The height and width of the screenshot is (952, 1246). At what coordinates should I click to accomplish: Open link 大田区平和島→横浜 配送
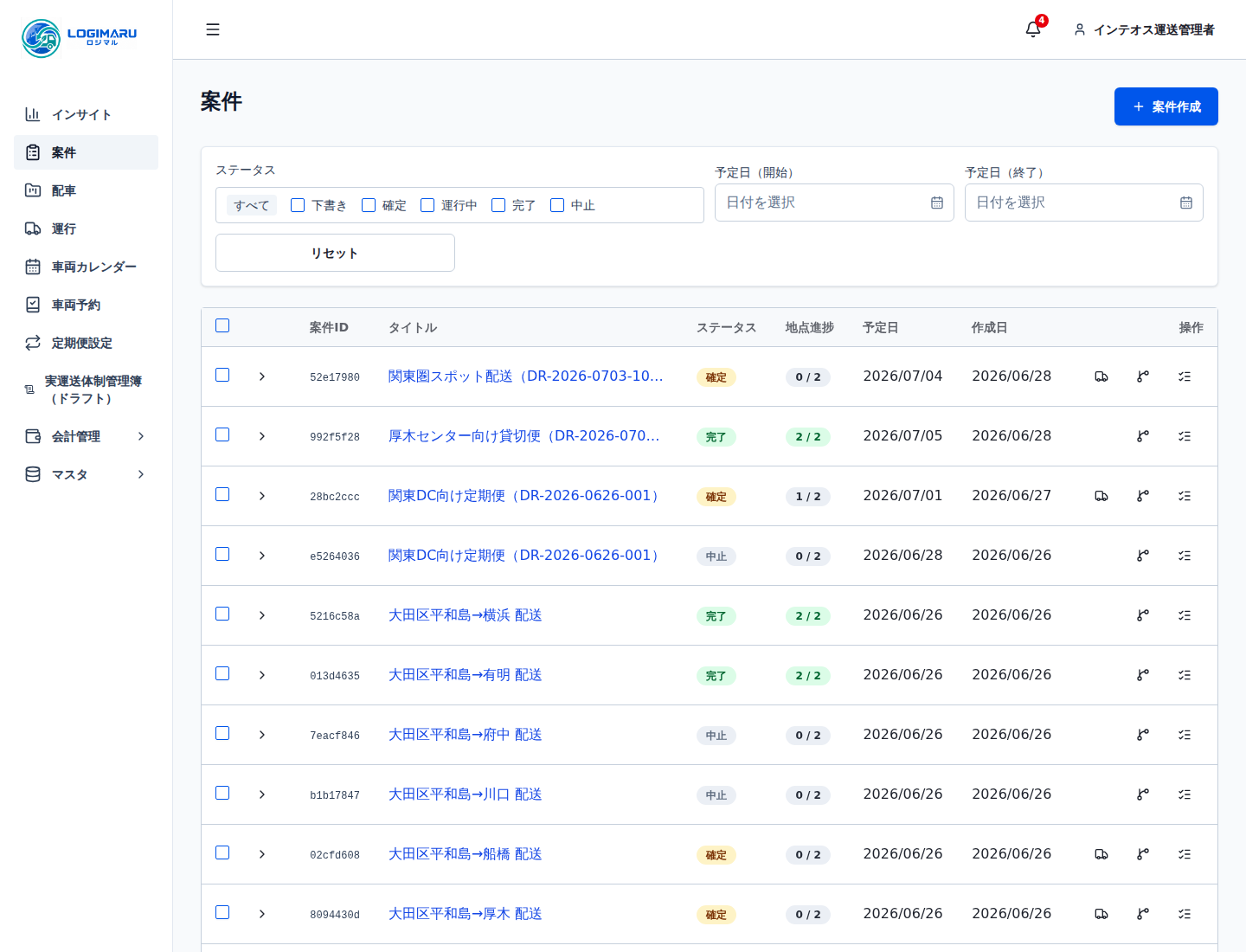tap(465, 615)
